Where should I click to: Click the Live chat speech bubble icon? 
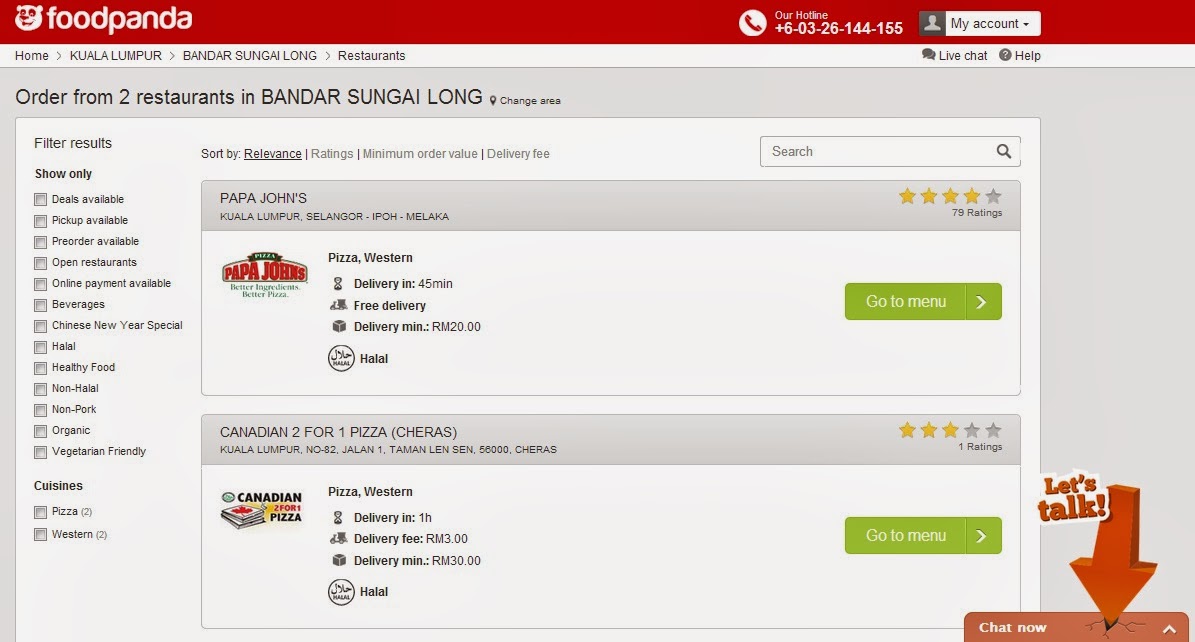coord(928,55)
